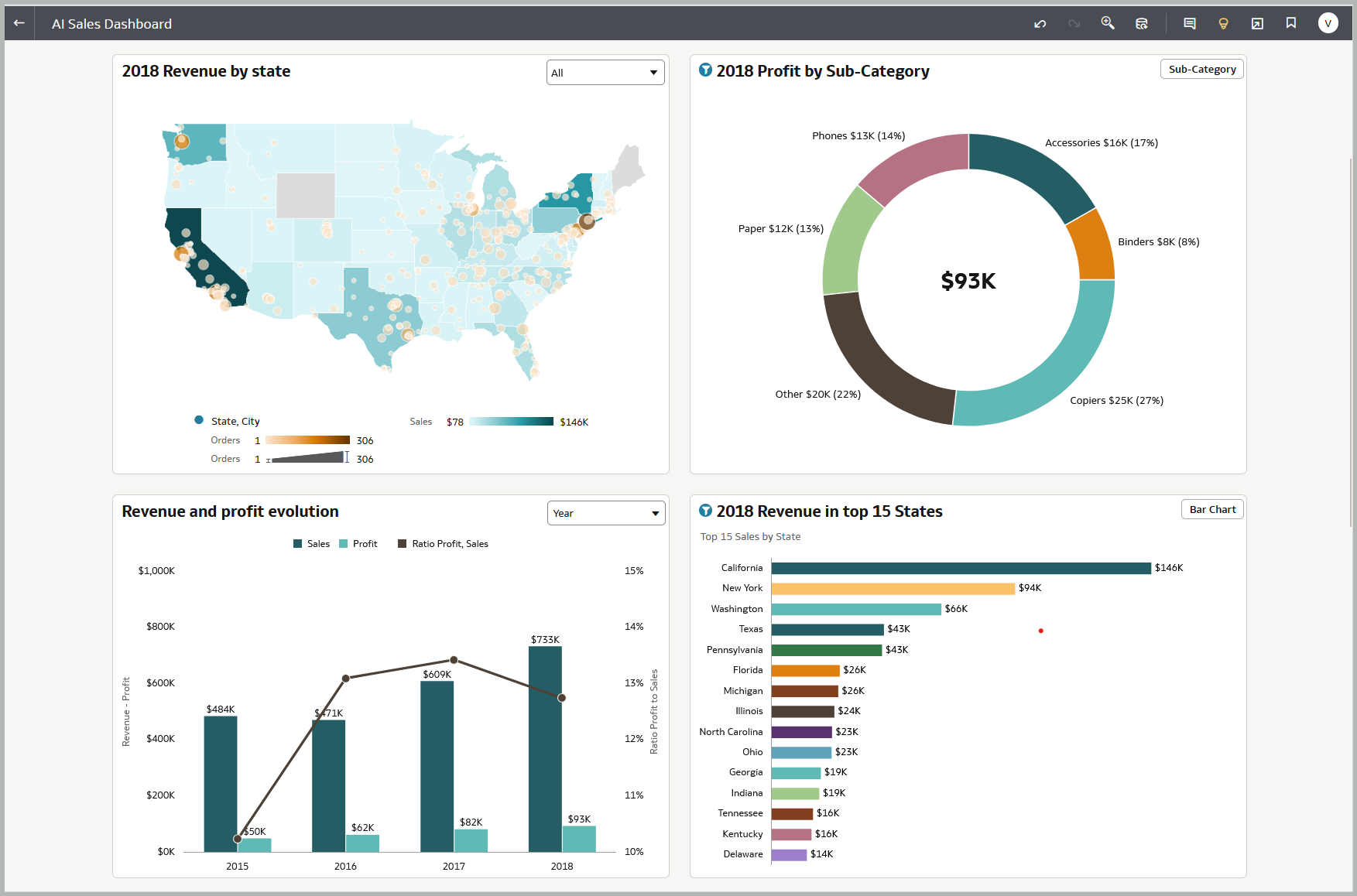Toggle the Sales legend entry
Image resolution: width=1357 pixels, height=896 pixels.
click(x=312, y=543)
